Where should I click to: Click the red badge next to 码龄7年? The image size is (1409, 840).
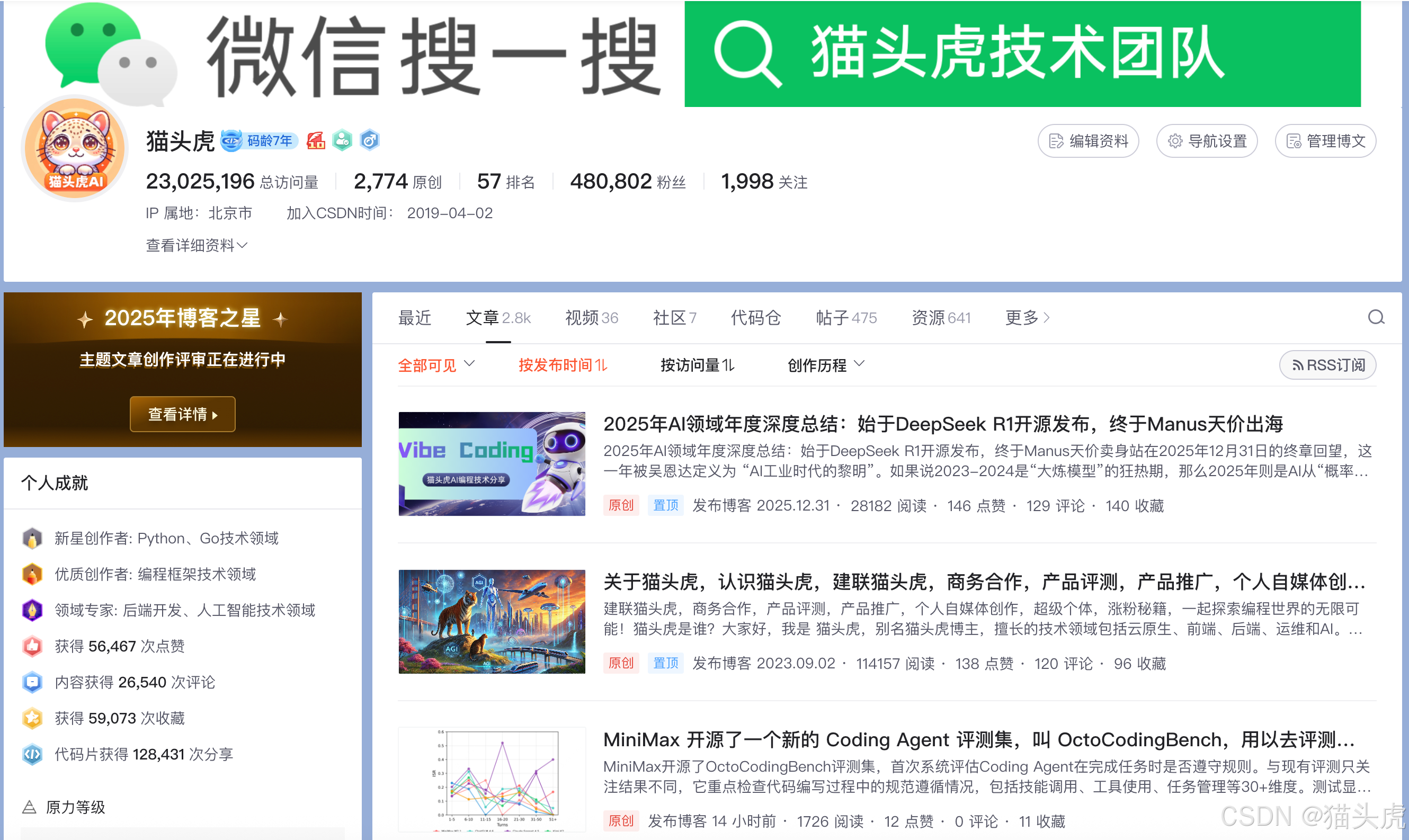316,140
